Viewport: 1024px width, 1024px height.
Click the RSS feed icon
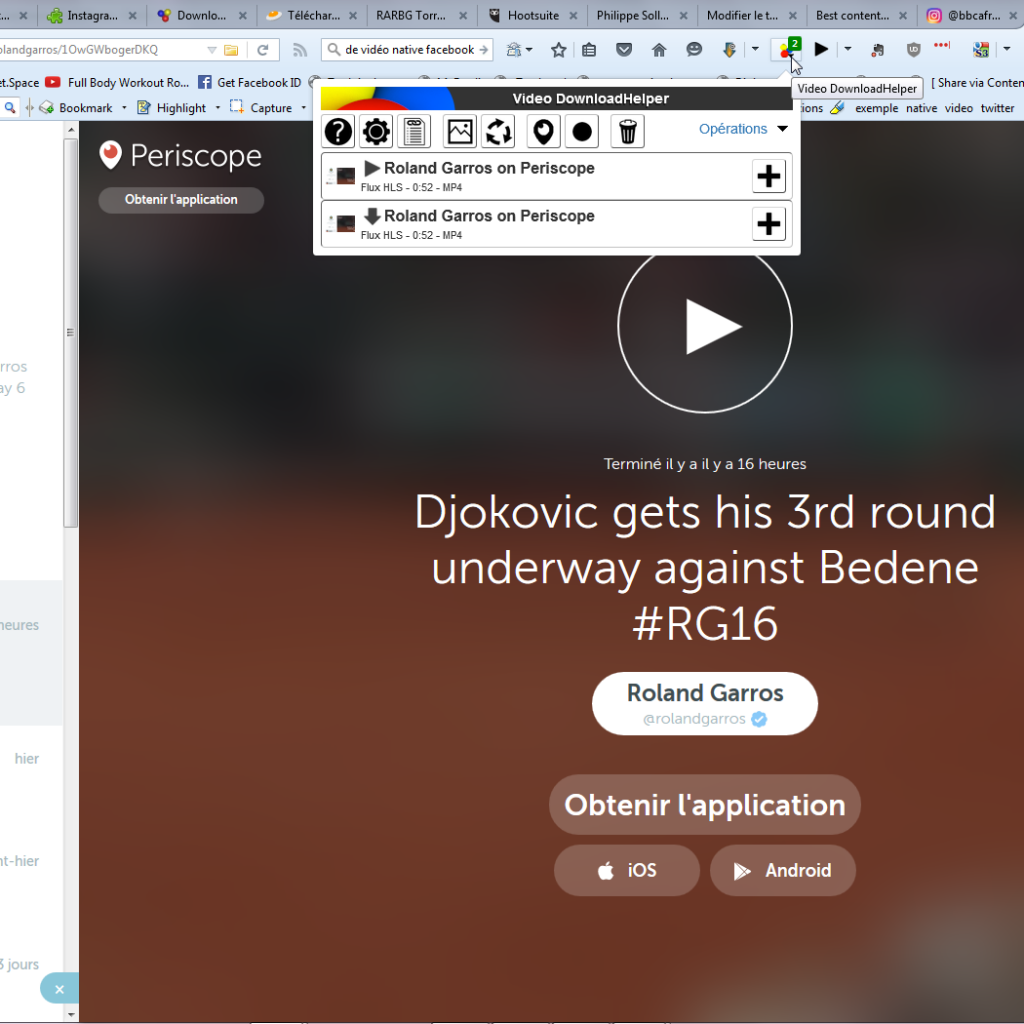(x=300, y=50)
